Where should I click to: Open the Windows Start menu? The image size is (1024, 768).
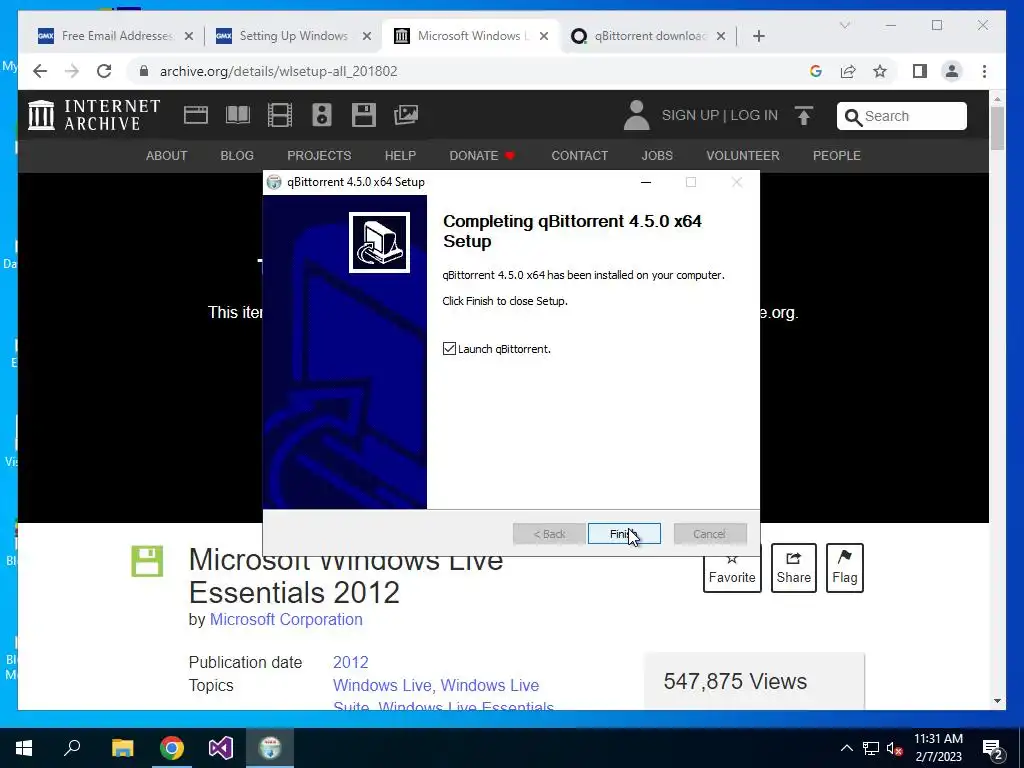(x=24, y=748)
